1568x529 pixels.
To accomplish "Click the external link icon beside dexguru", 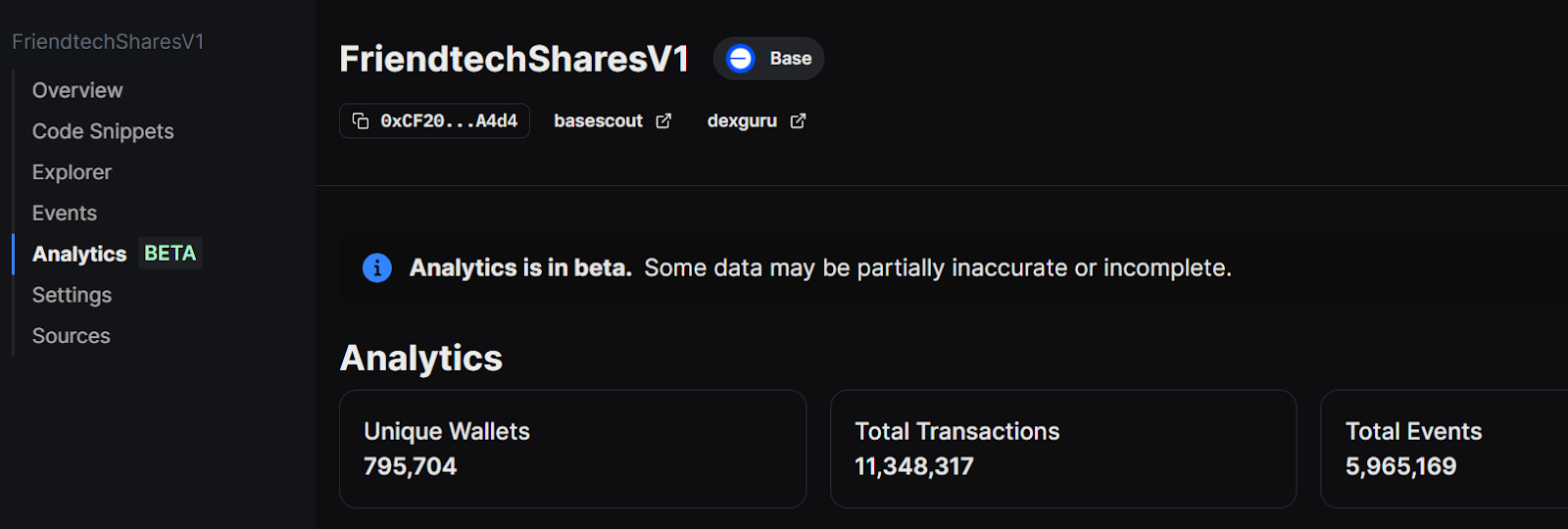I will coord(798,120).
